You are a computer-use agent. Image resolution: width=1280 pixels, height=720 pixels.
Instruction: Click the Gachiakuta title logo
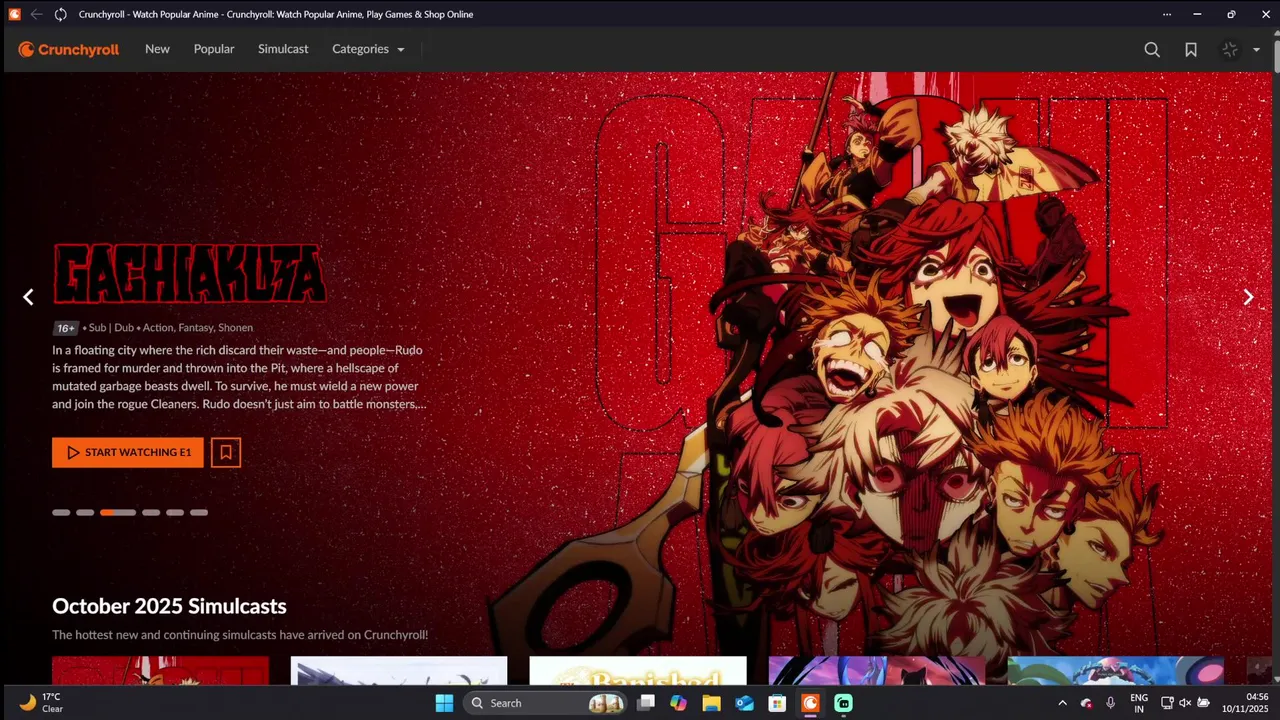pos(189,273)
